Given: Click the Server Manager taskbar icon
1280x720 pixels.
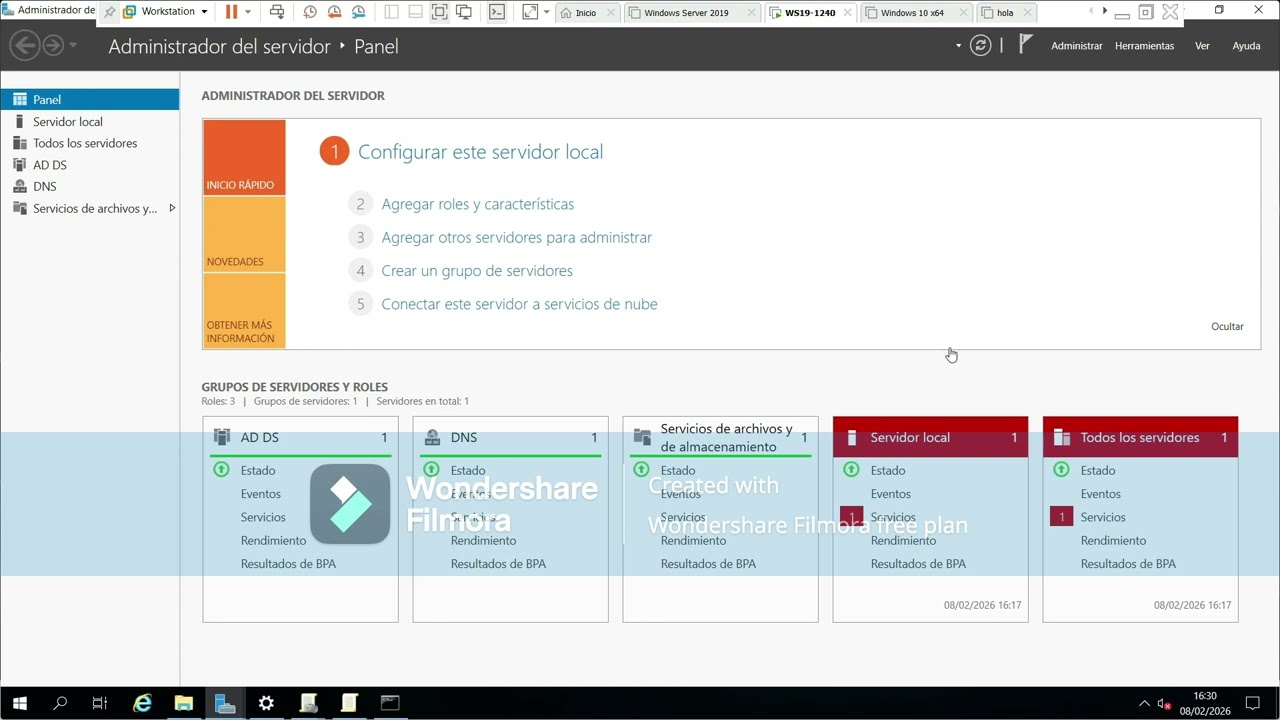Looking at the screenshot, I should pyautogui.click(x=225, y=703).
